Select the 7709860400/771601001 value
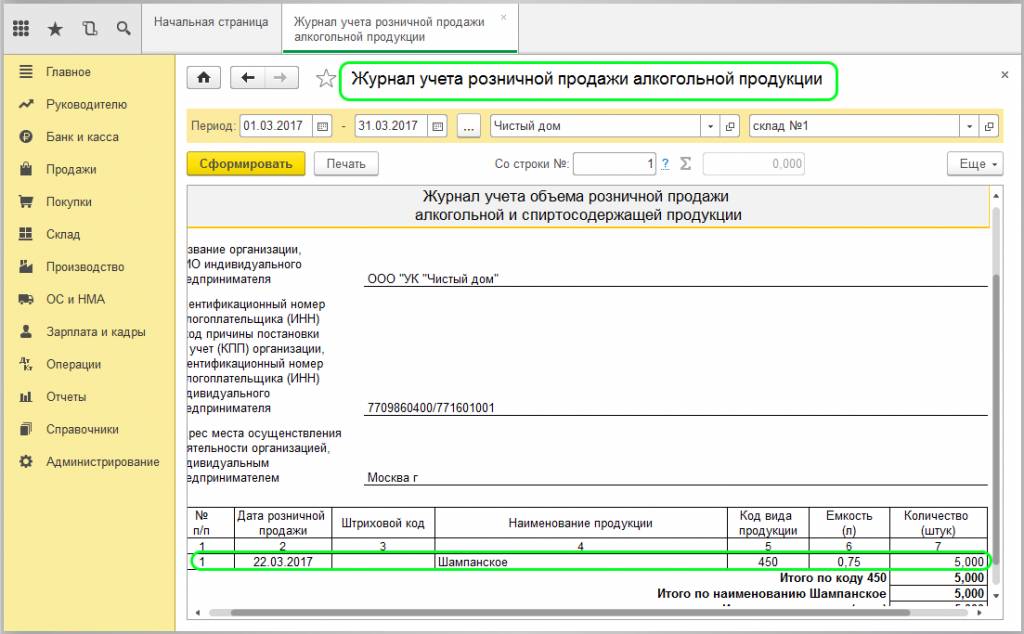This screenshot has width=1024, height=634. [431, 408]
